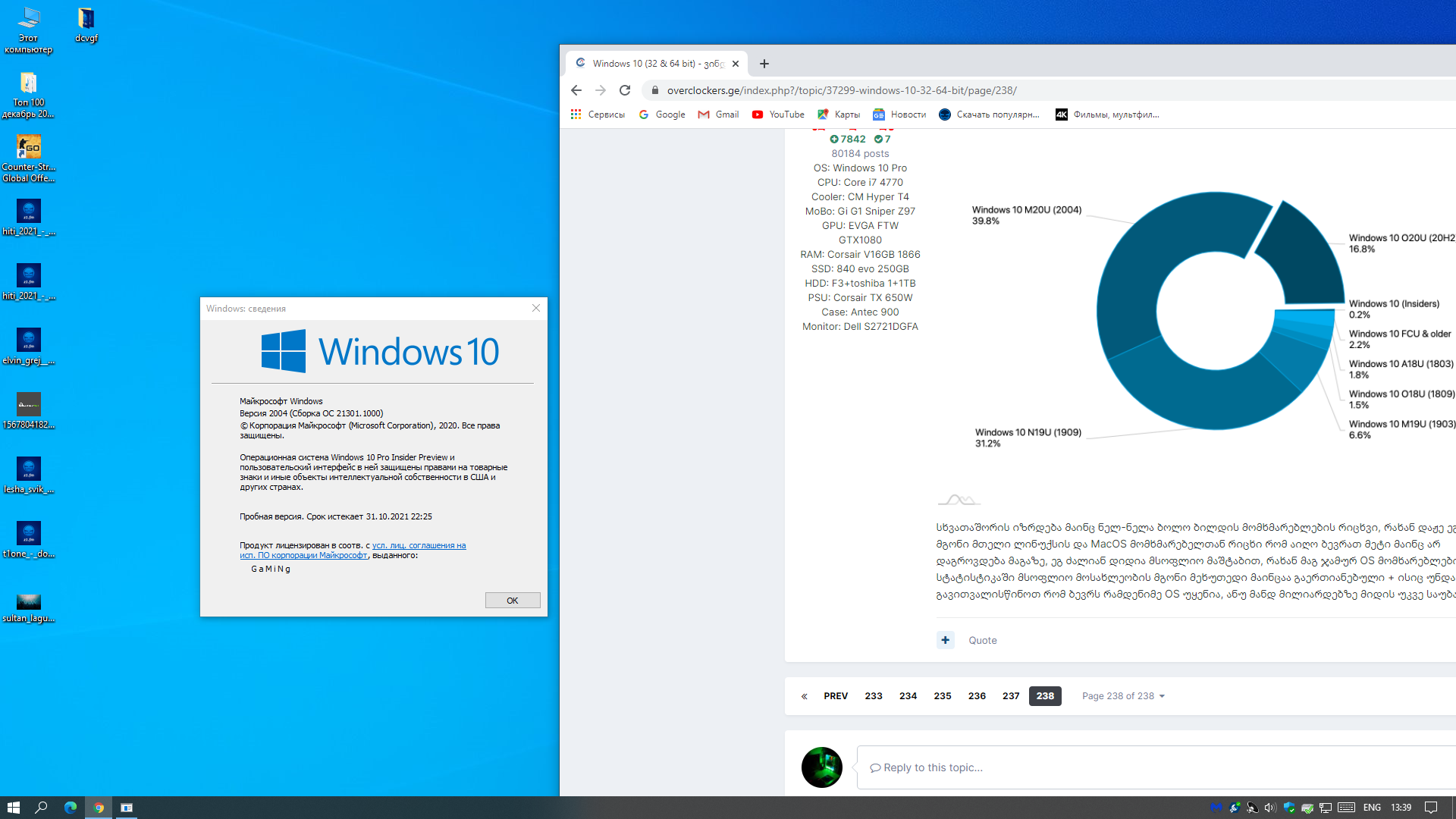Open the license terms link in dialog
The image size is (1456, 819).
(x=419, y=546)
